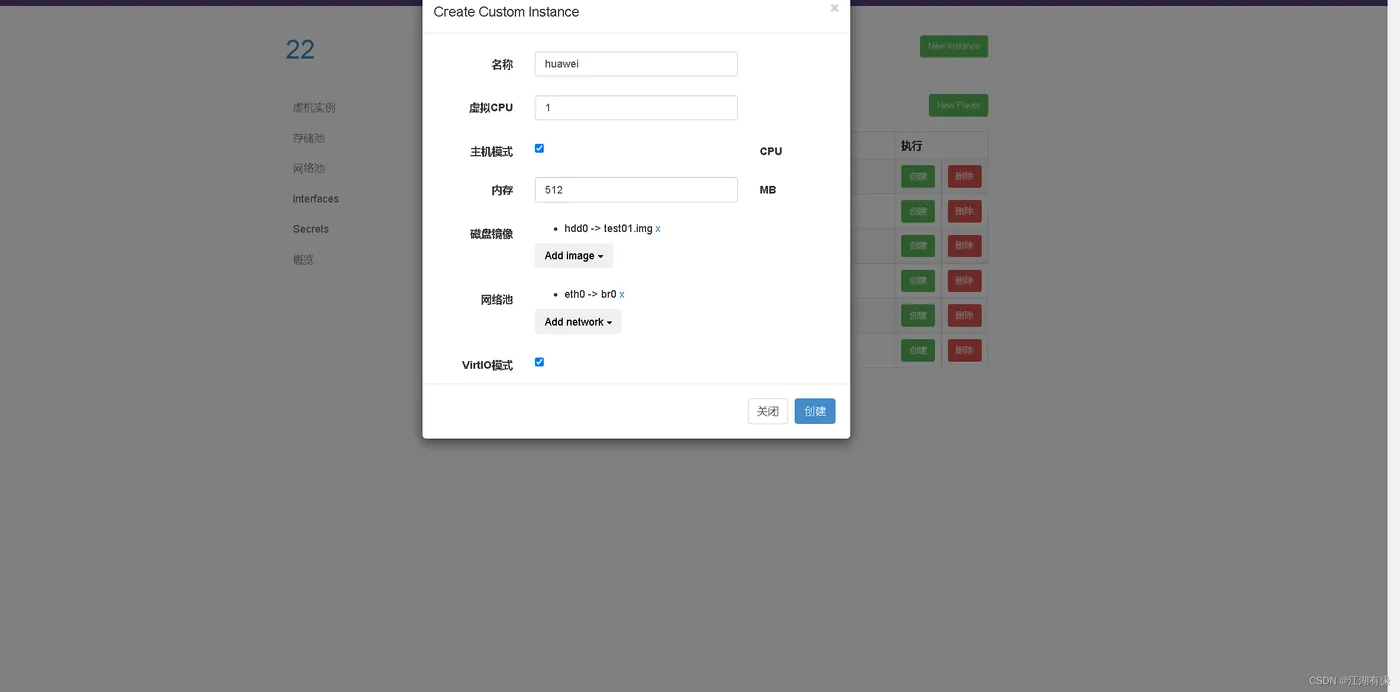Viewport: 1400px width, 692px height.
Task: Toggle the 主机模式 checkbox
Action: click(539, 148)
